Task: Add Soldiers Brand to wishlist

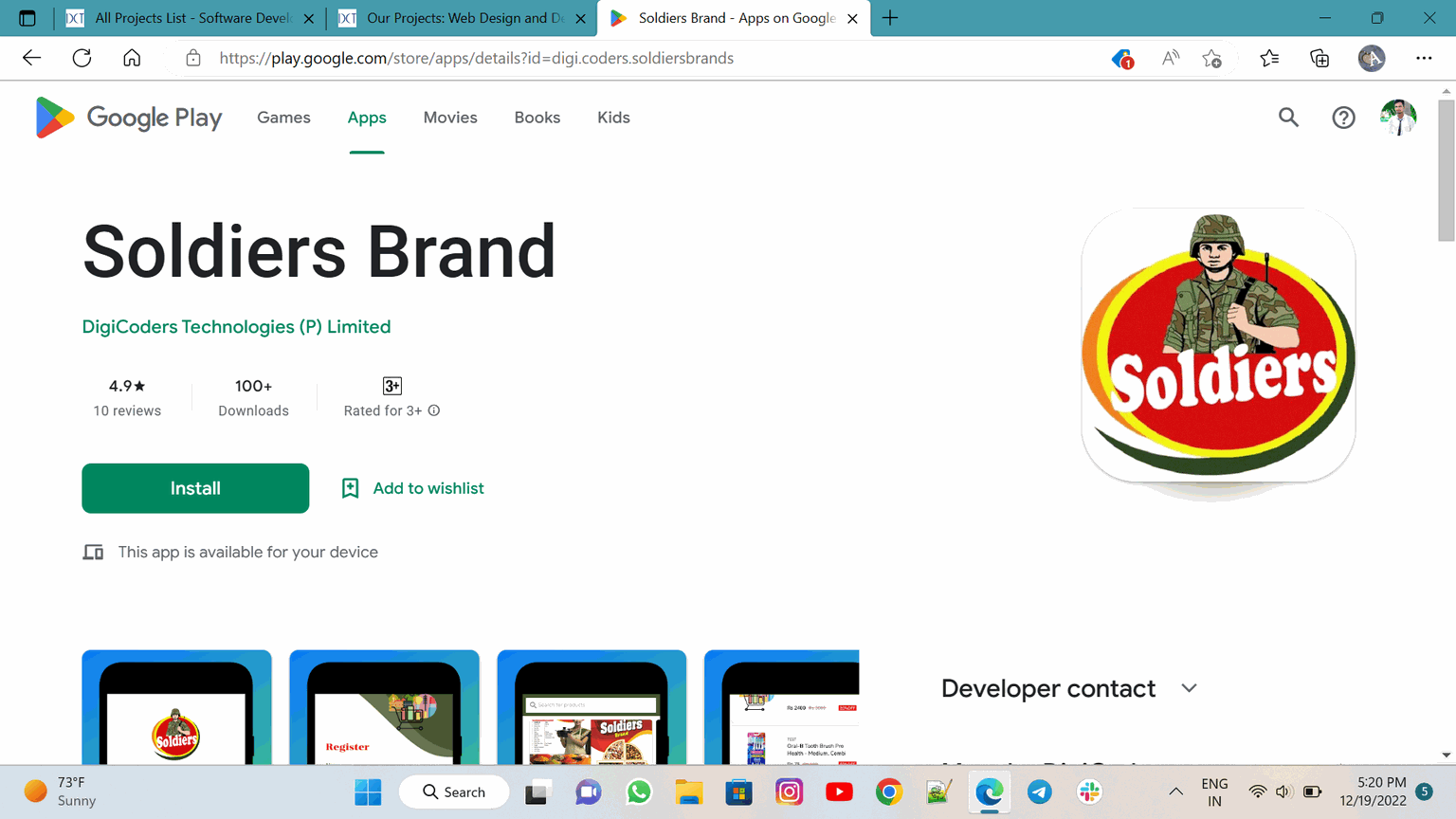Action: [412, 488]
